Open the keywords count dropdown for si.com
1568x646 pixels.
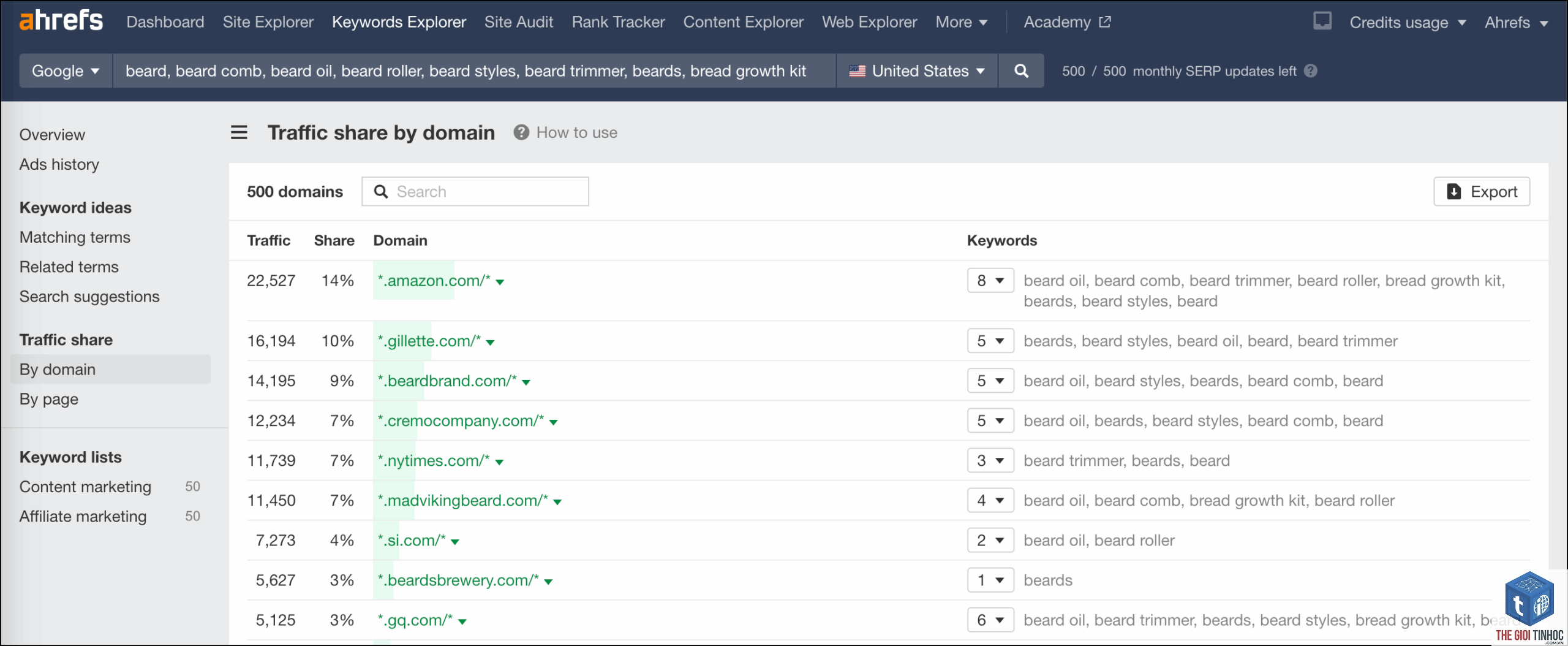point(990,540)
